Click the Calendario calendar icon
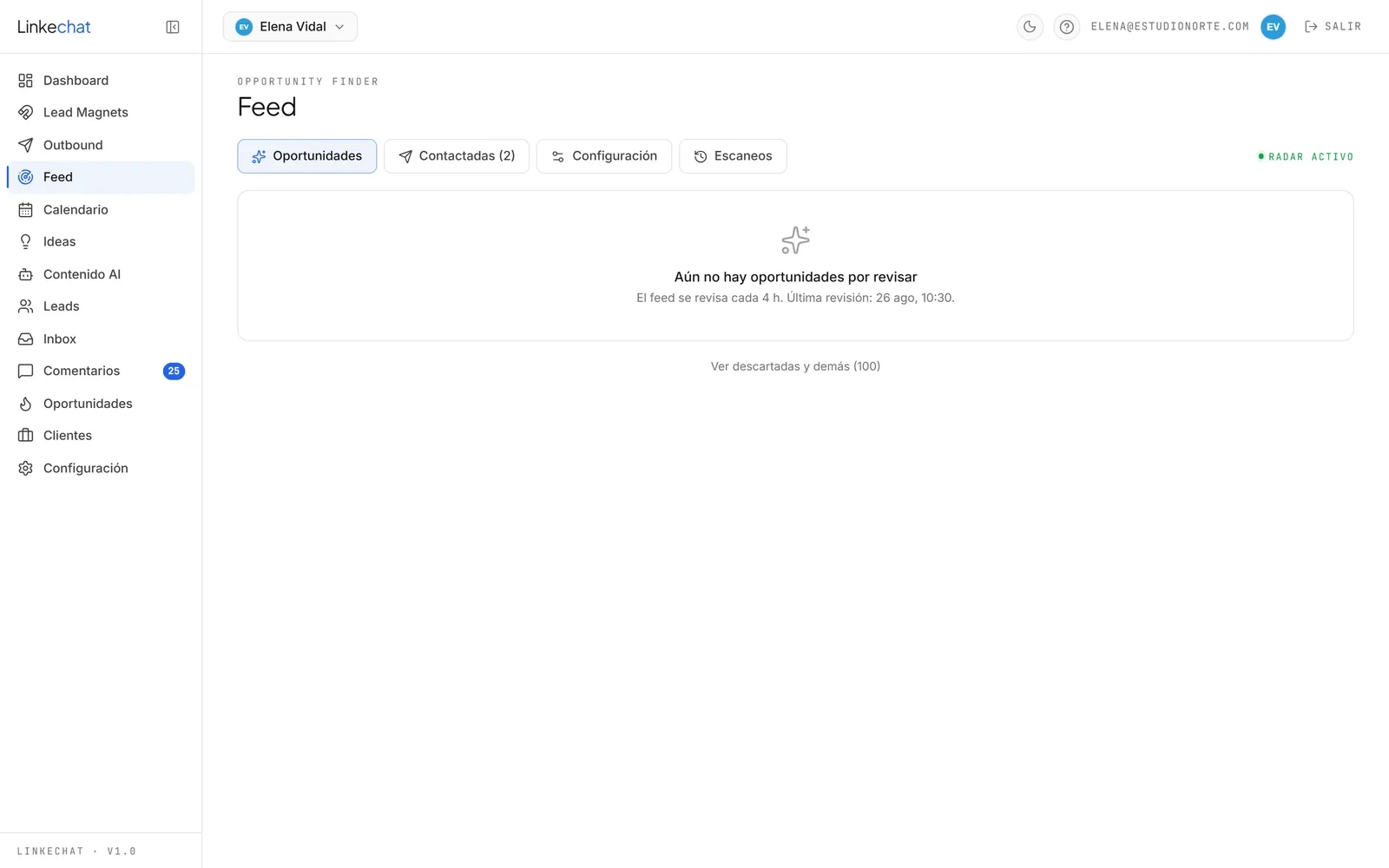Viewport: 1389px width, 868px height. click(x=26, y=210)
